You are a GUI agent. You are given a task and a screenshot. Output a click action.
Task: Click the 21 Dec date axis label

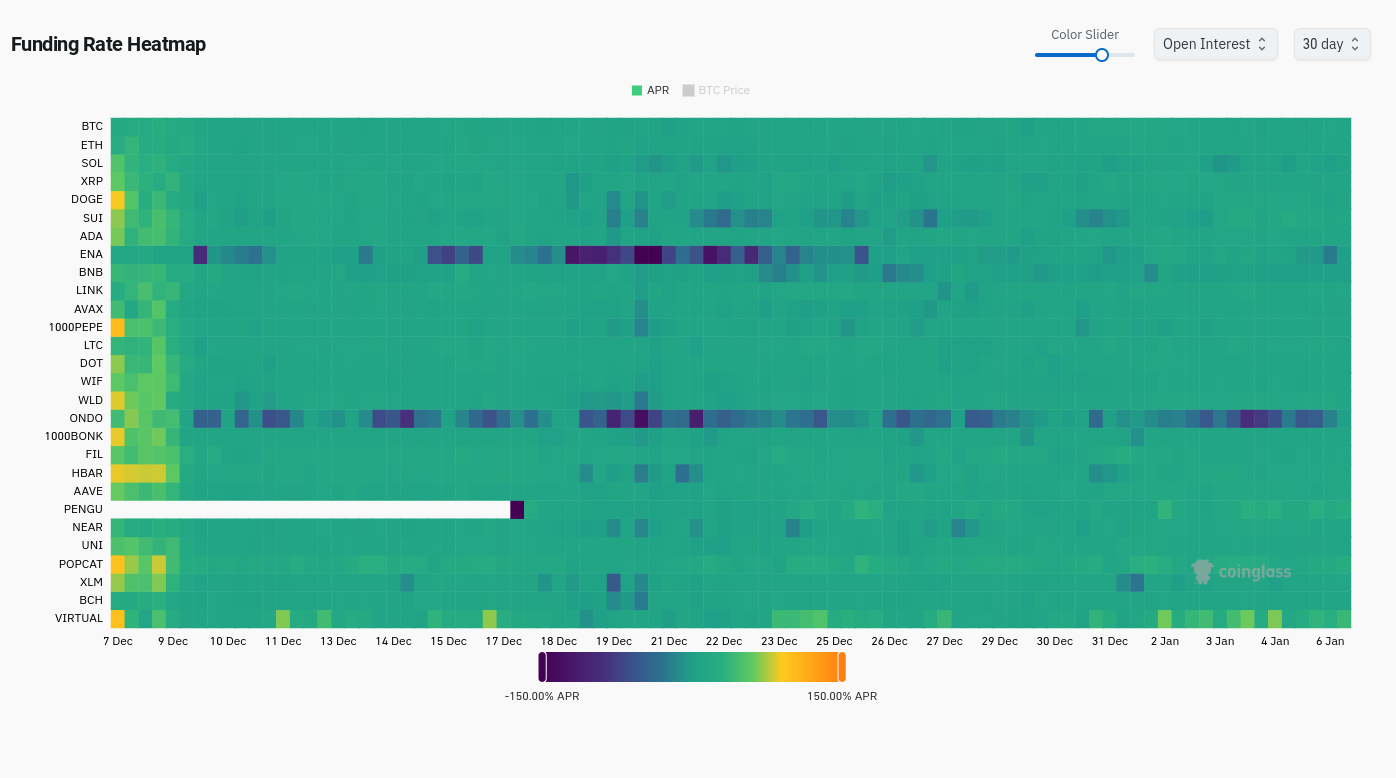[x=669, y=641]
